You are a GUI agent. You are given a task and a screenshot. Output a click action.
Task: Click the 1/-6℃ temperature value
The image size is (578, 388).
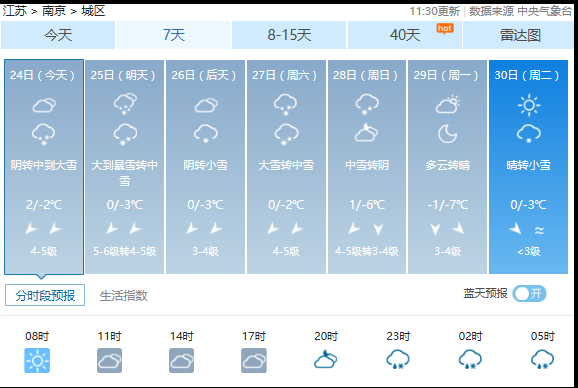click(367, 205)
